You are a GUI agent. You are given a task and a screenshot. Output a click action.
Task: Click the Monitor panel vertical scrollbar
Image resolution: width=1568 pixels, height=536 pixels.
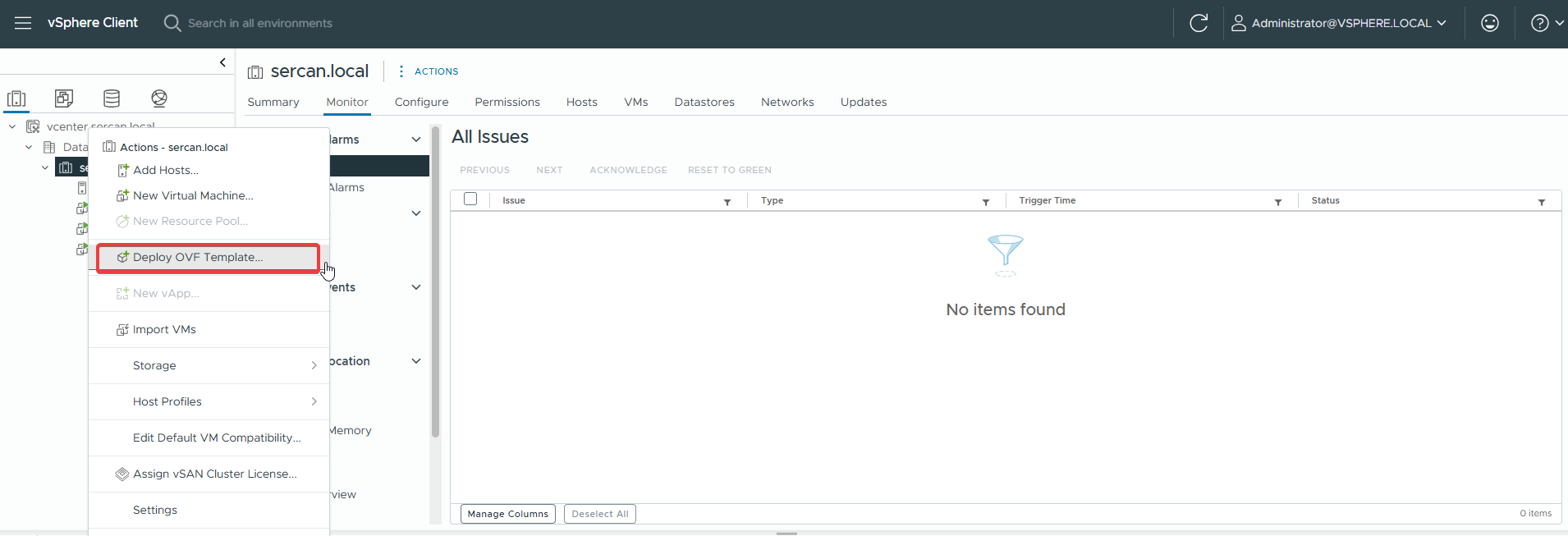pyautogui.click(x=435, y=279)
